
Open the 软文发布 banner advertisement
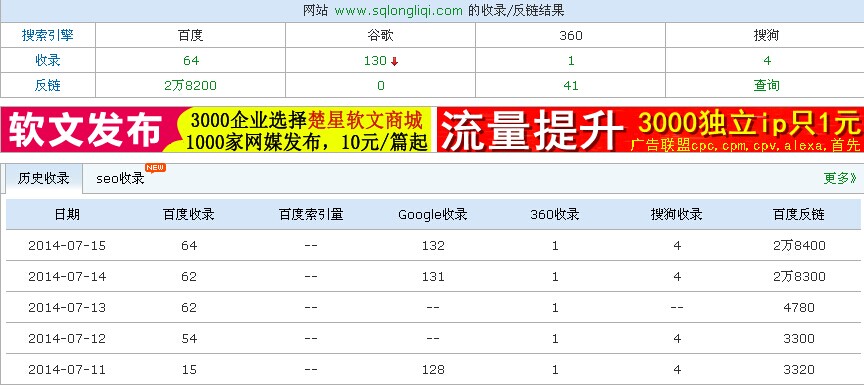(218, 129)
